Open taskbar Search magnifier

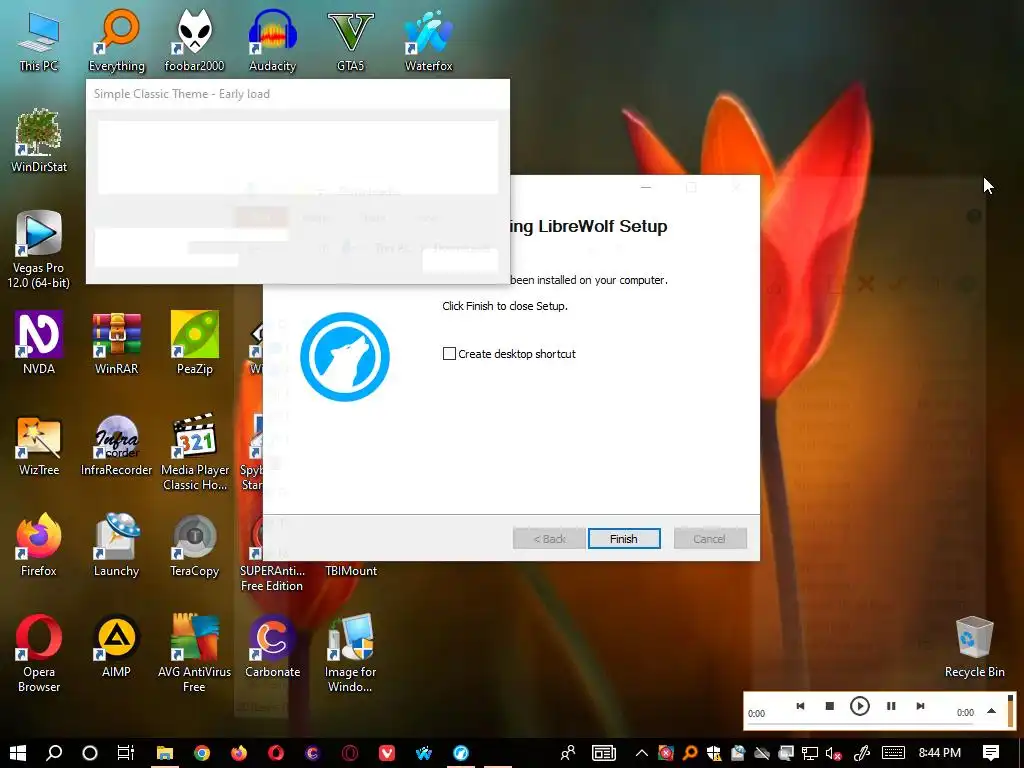54,753
